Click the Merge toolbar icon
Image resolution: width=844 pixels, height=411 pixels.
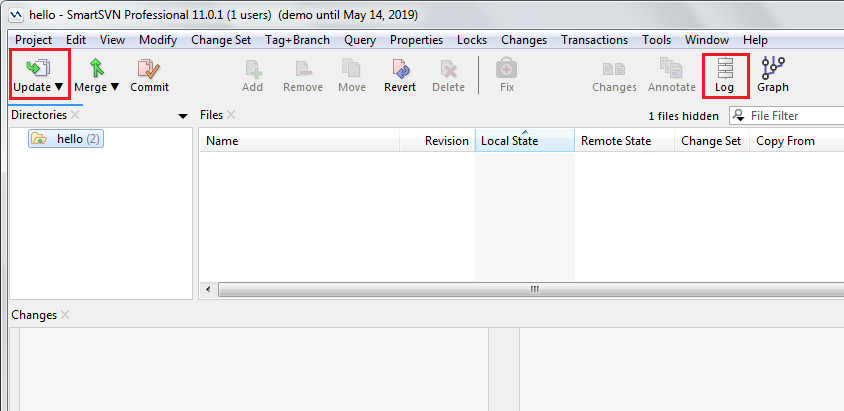tap(96, 68)
